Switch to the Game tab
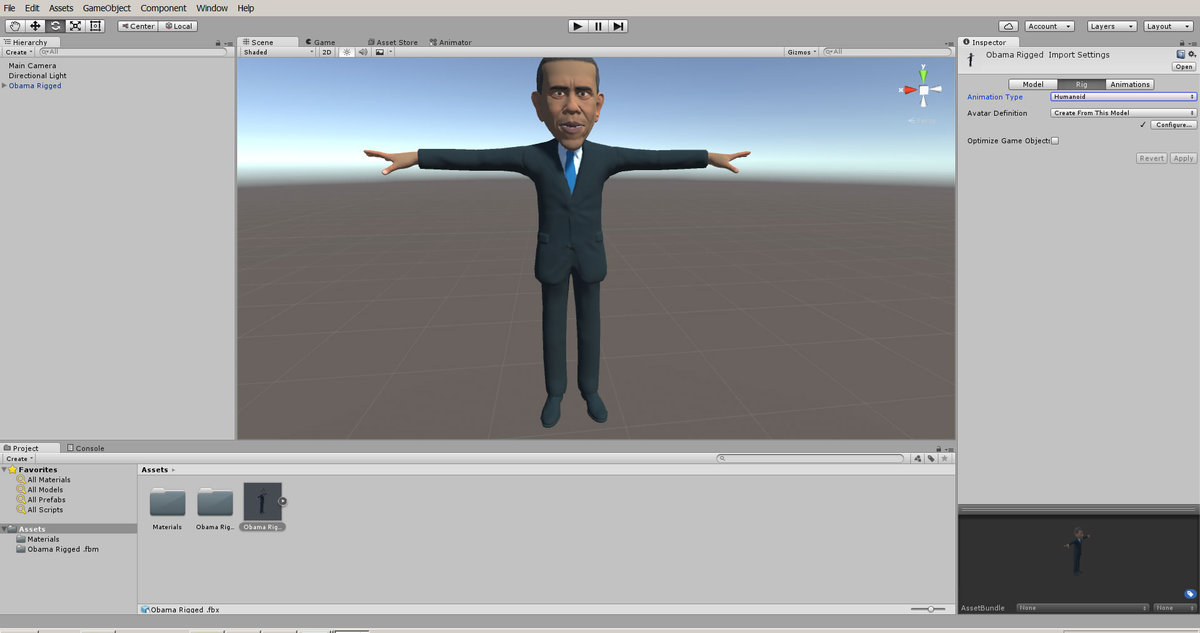Screen dimensions: 1200x633 (321, 42)
